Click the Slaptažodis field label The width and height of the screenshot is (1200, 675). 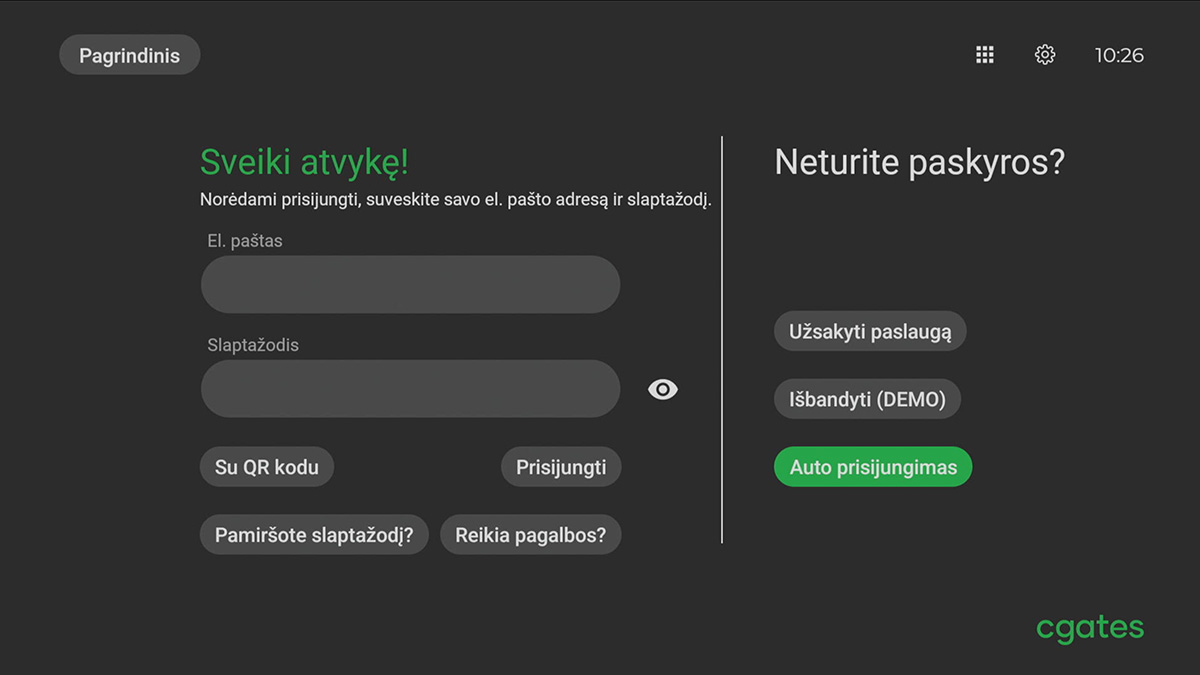coord(253,345)
